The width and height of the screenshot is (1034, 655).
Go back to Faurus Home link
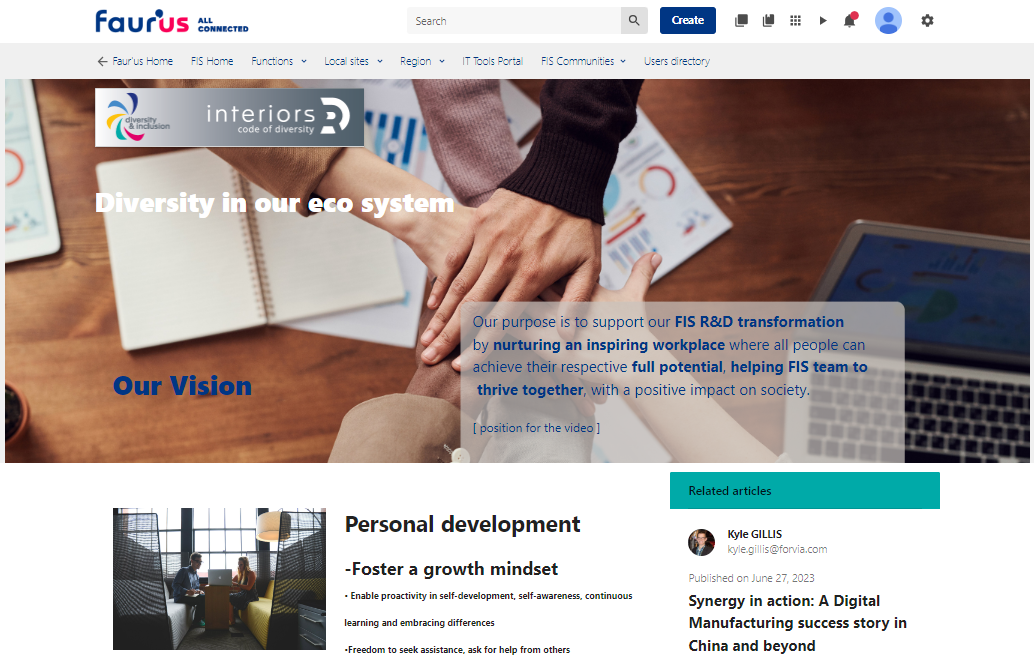coord(135,61)
